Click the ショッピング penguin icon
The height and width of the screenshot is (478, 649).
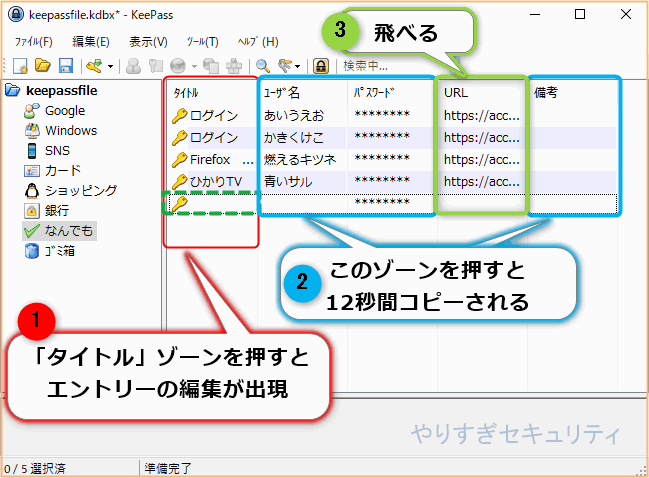tap(31, 191)
